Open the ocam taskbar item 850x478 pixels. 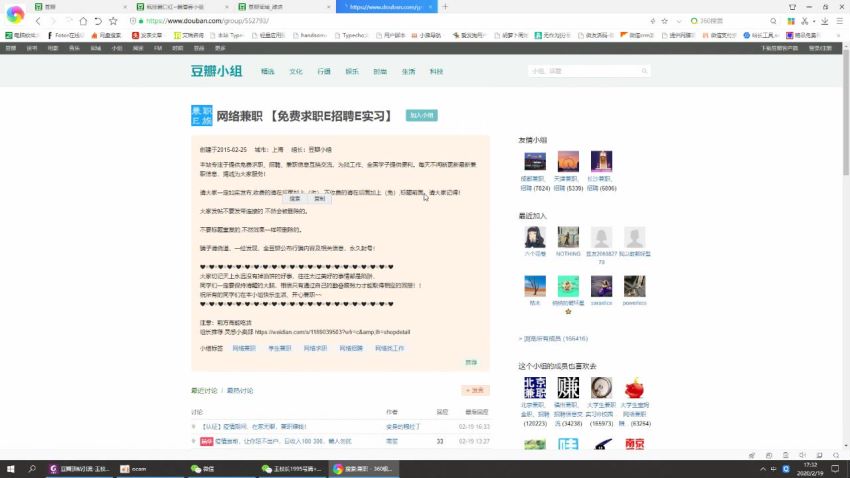point(150,469)
